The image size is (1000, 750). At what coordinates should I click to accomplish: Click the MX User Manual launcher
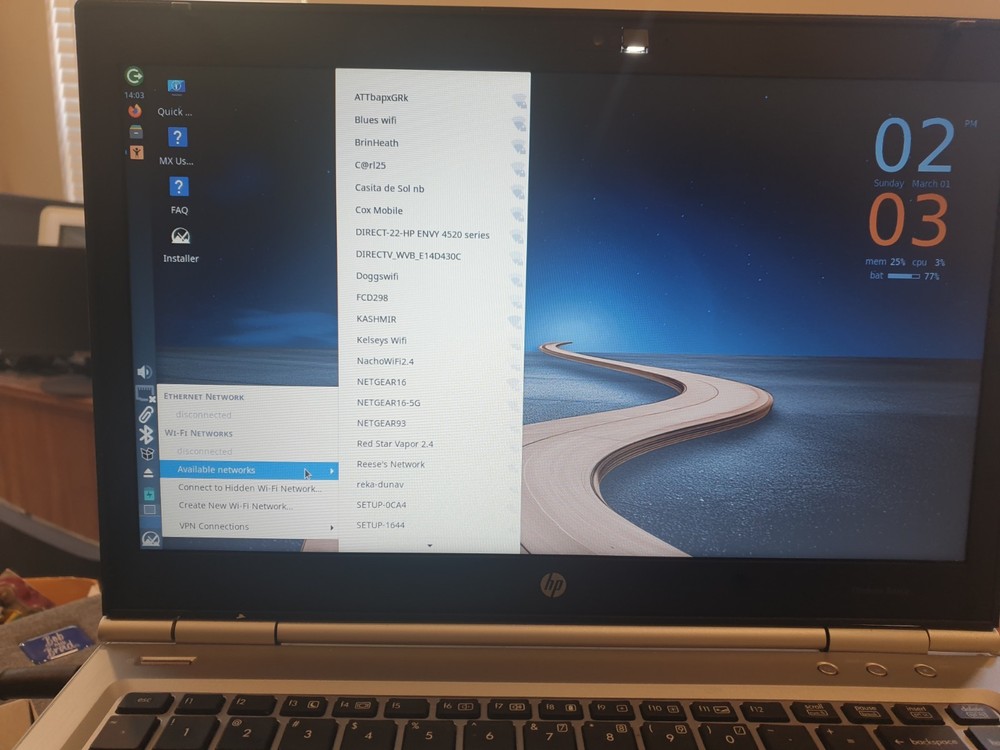pos(177,136)
